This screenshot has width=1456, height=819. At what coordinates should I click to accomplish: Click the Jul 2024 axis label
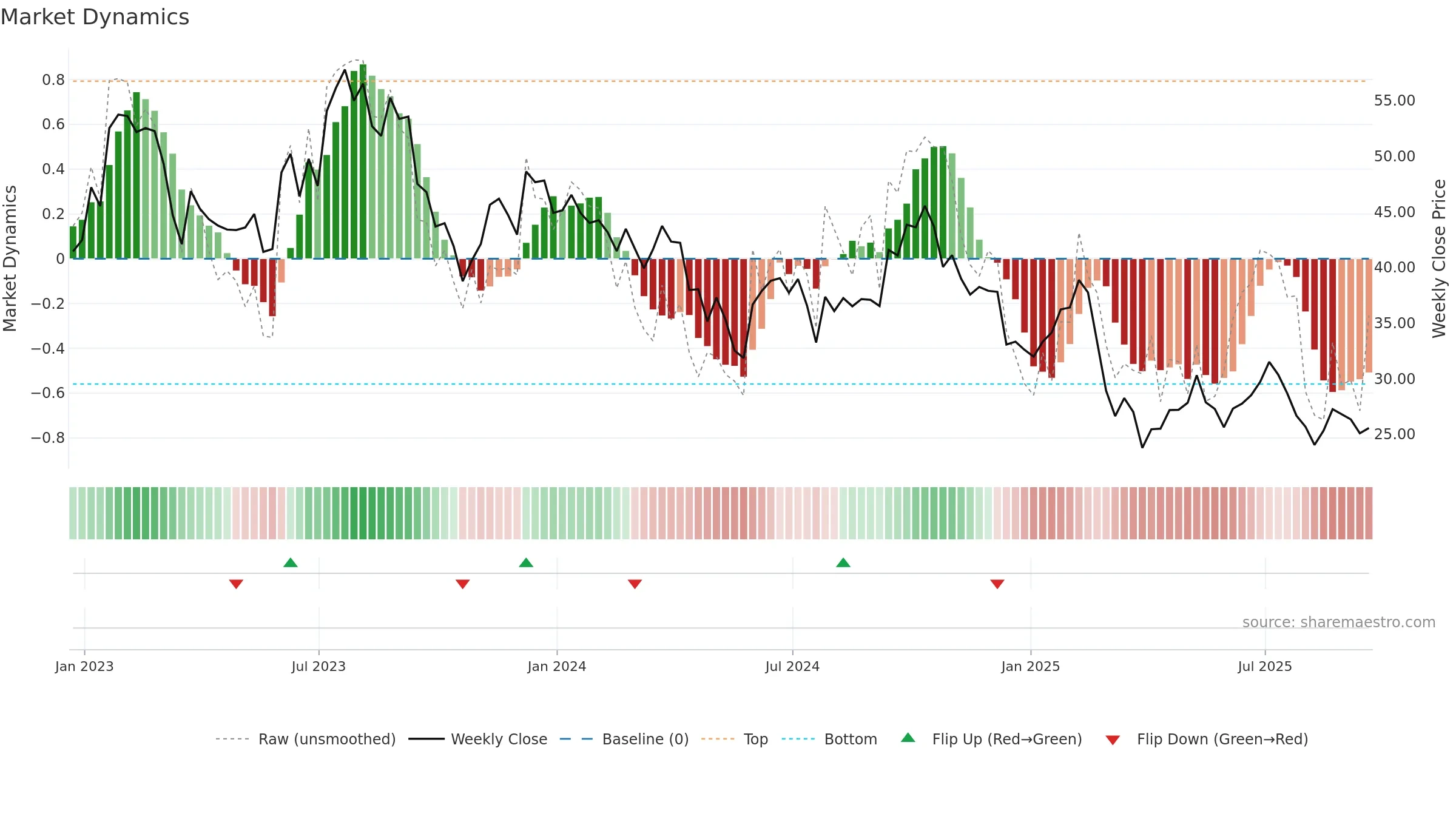792,666
